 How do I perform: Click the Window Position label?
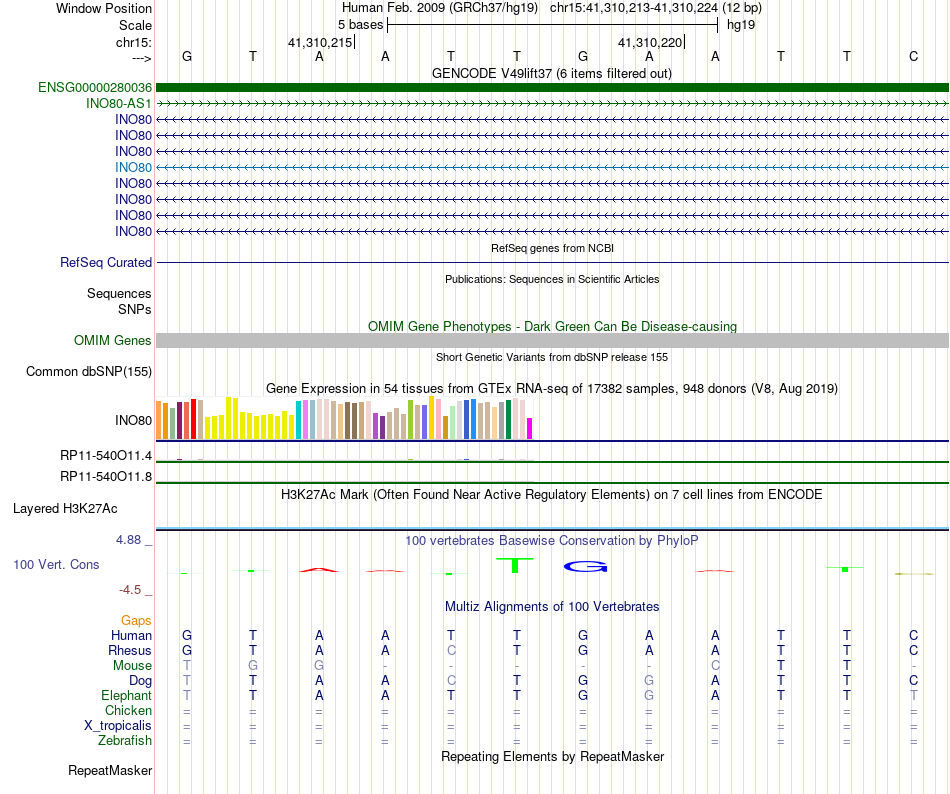tap(104, 8)
